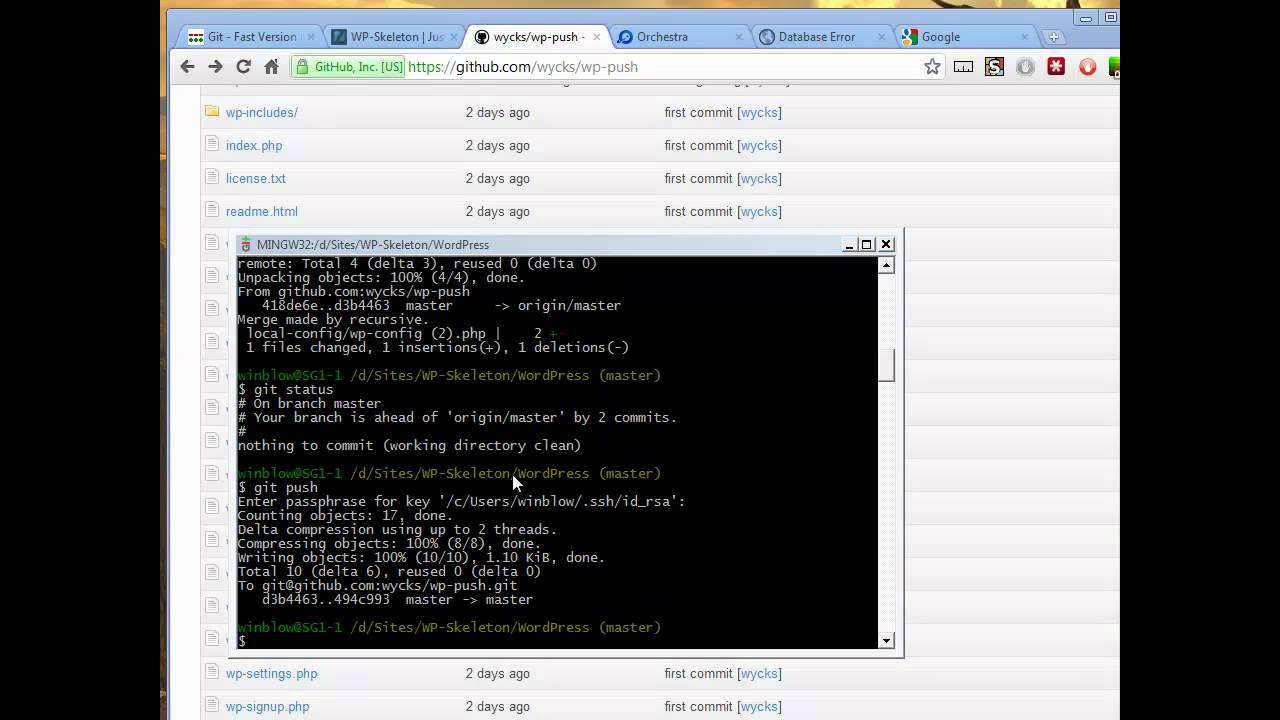The height and width of the screenshot is (720, 1280).
Task: Switch to the Git - Fast Version tab
Action: coord(250,37)
